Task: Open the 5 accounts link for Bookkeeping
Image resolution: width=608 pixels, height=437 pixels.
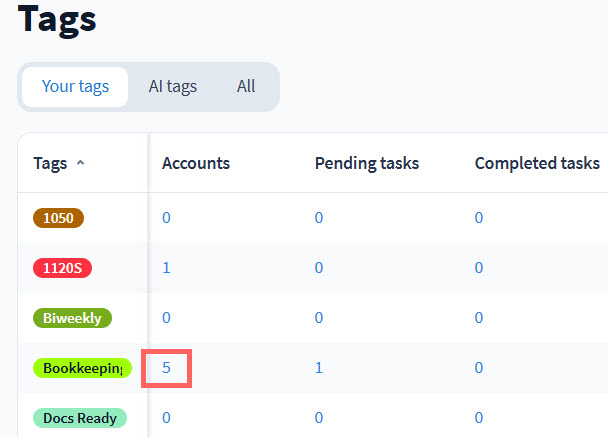Action: (167, 368)
